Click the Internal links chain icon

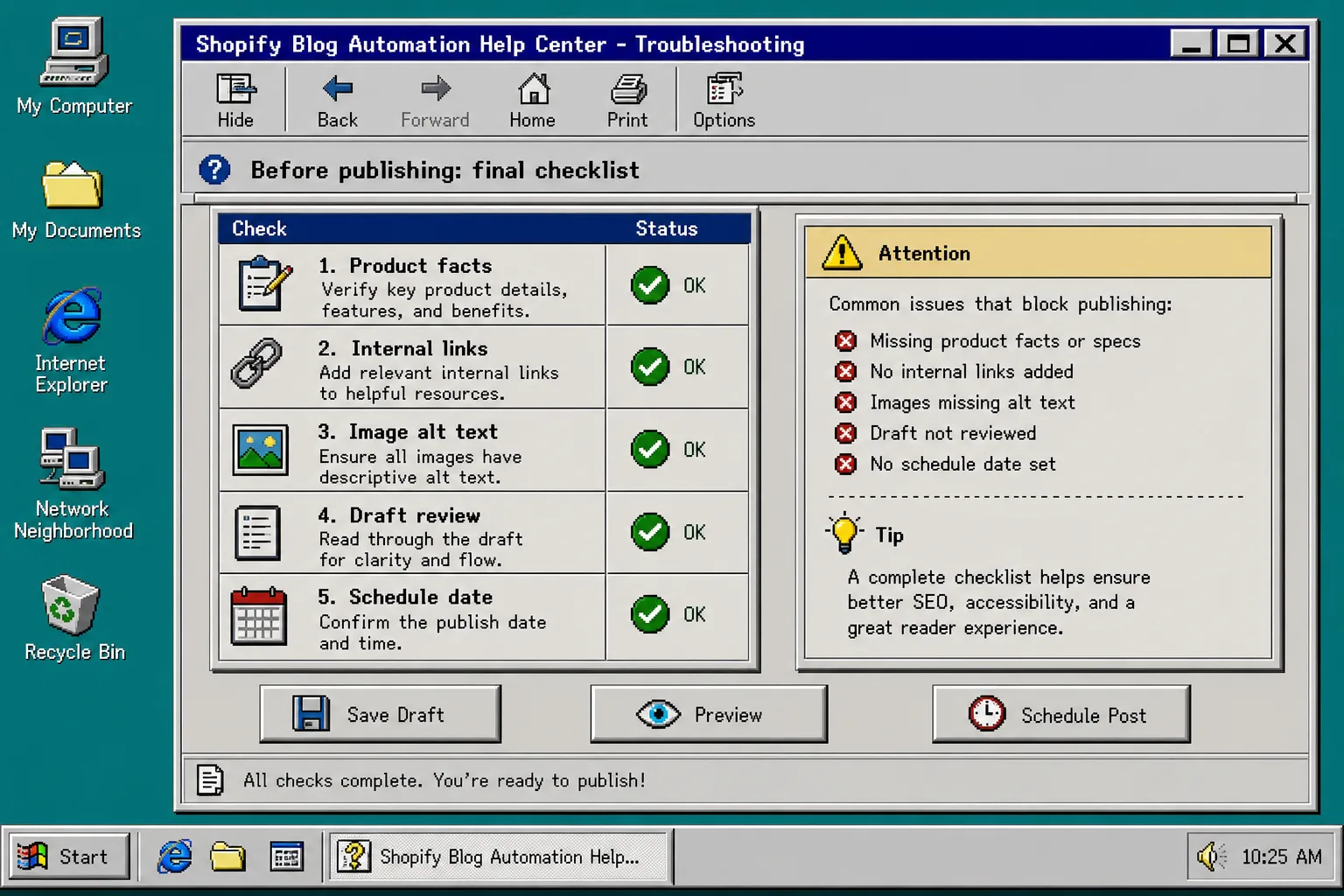256,363
